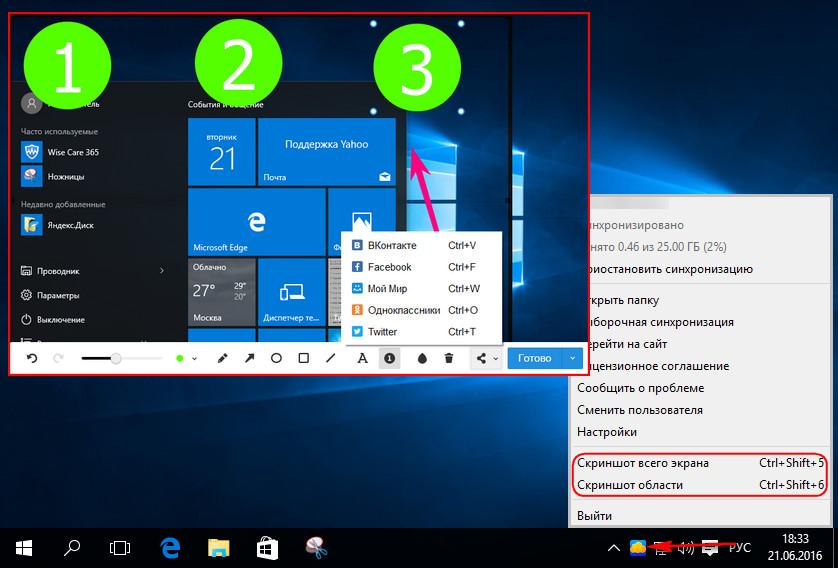Share to Twitter
Image resolution: width=838 pixels, height=568 pixels.
(x=421, y=332)
